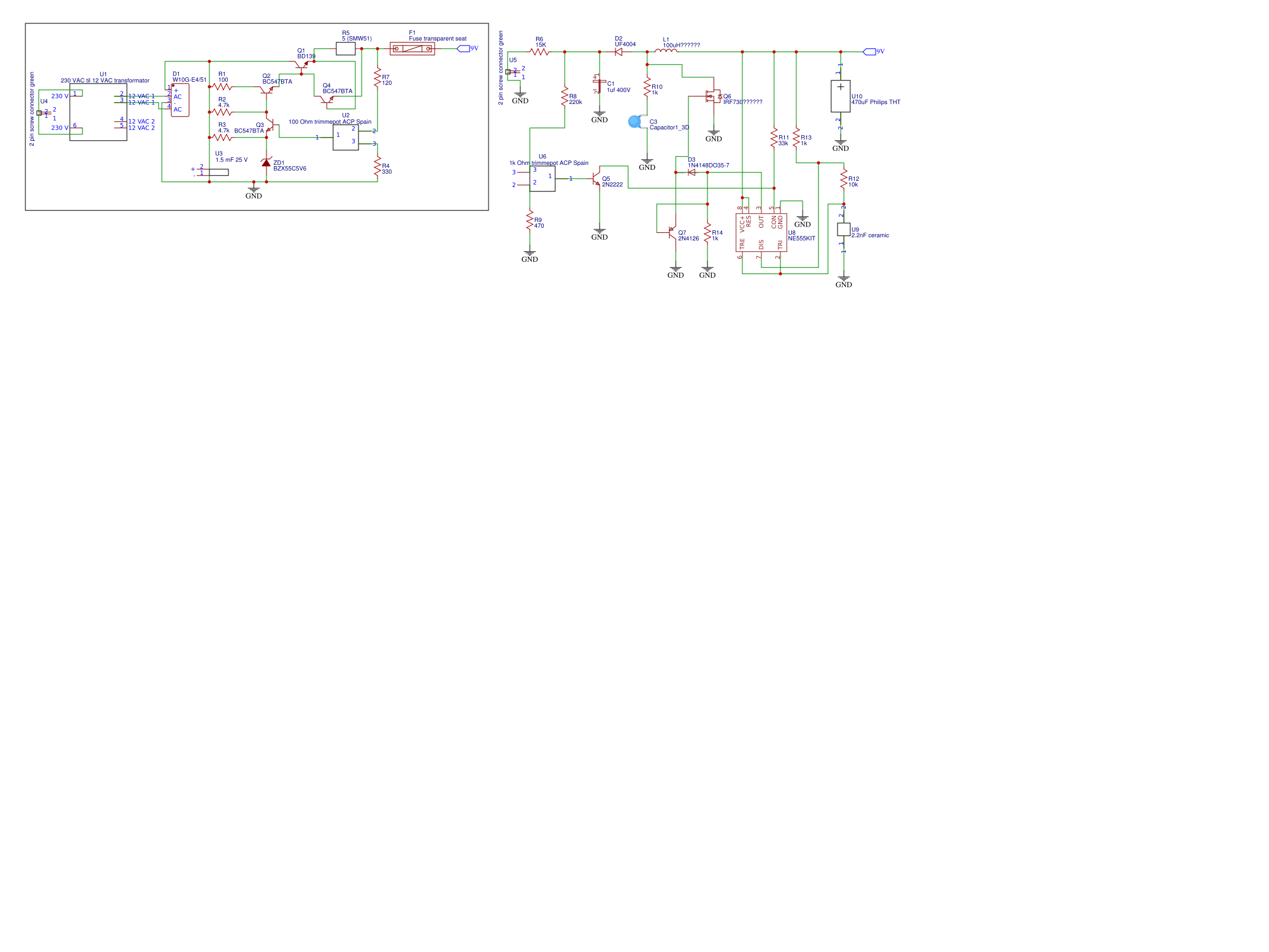This screenshot has width=1269, height=952.
Task: Select the U10 470uF Philips capacitor
Action: [x=841, y=96]
